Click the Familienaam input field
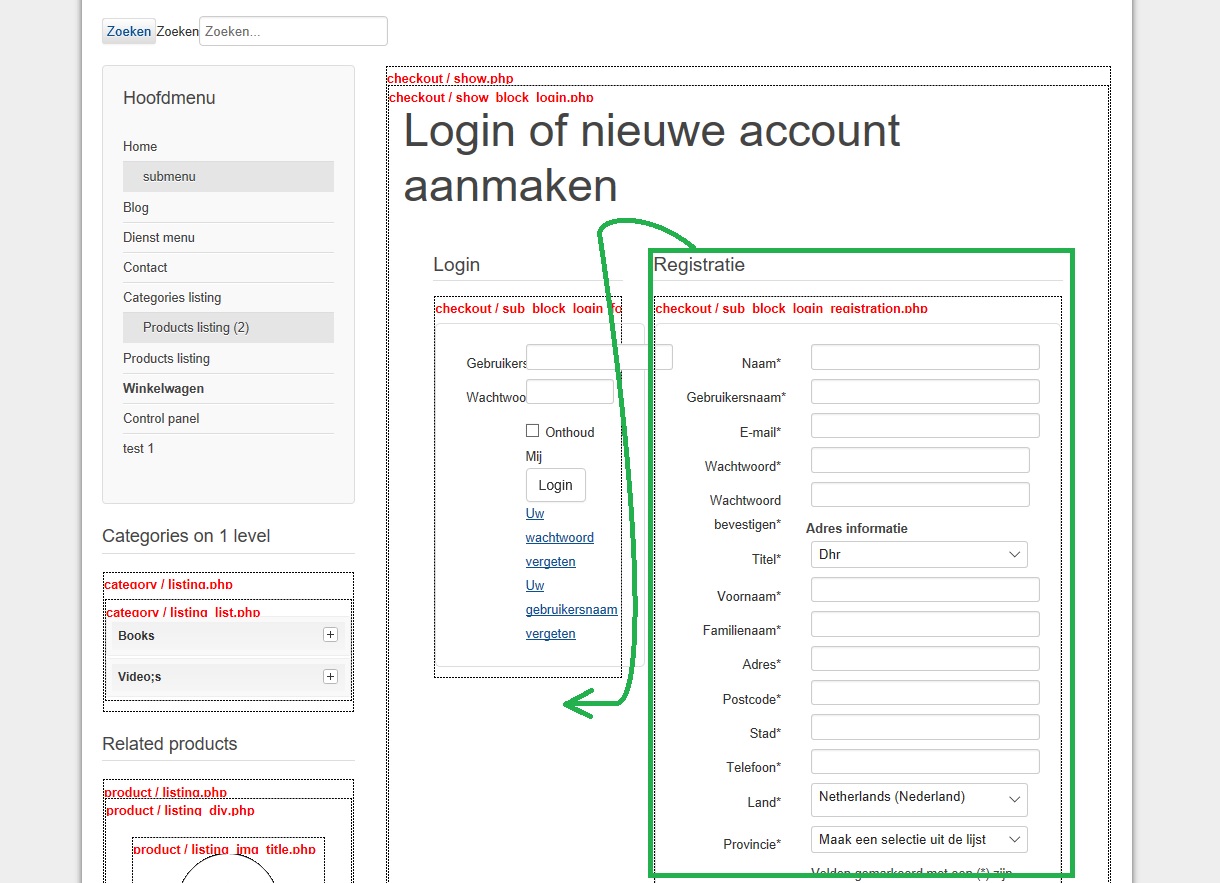 pyautogui.click(x=925, y=625)
